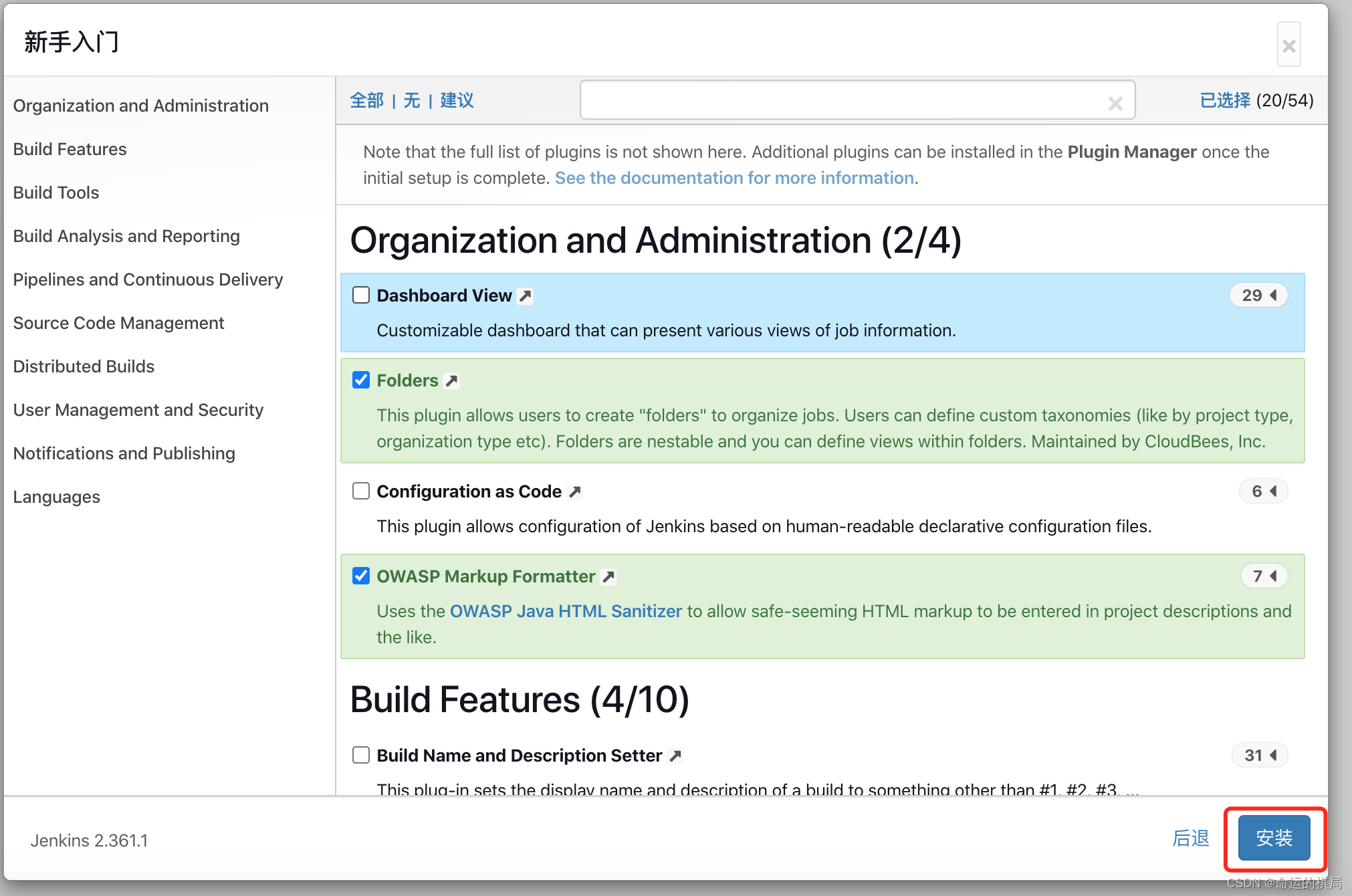Expand Build Name Setter's 31 dependencies

pos(1260,756)
